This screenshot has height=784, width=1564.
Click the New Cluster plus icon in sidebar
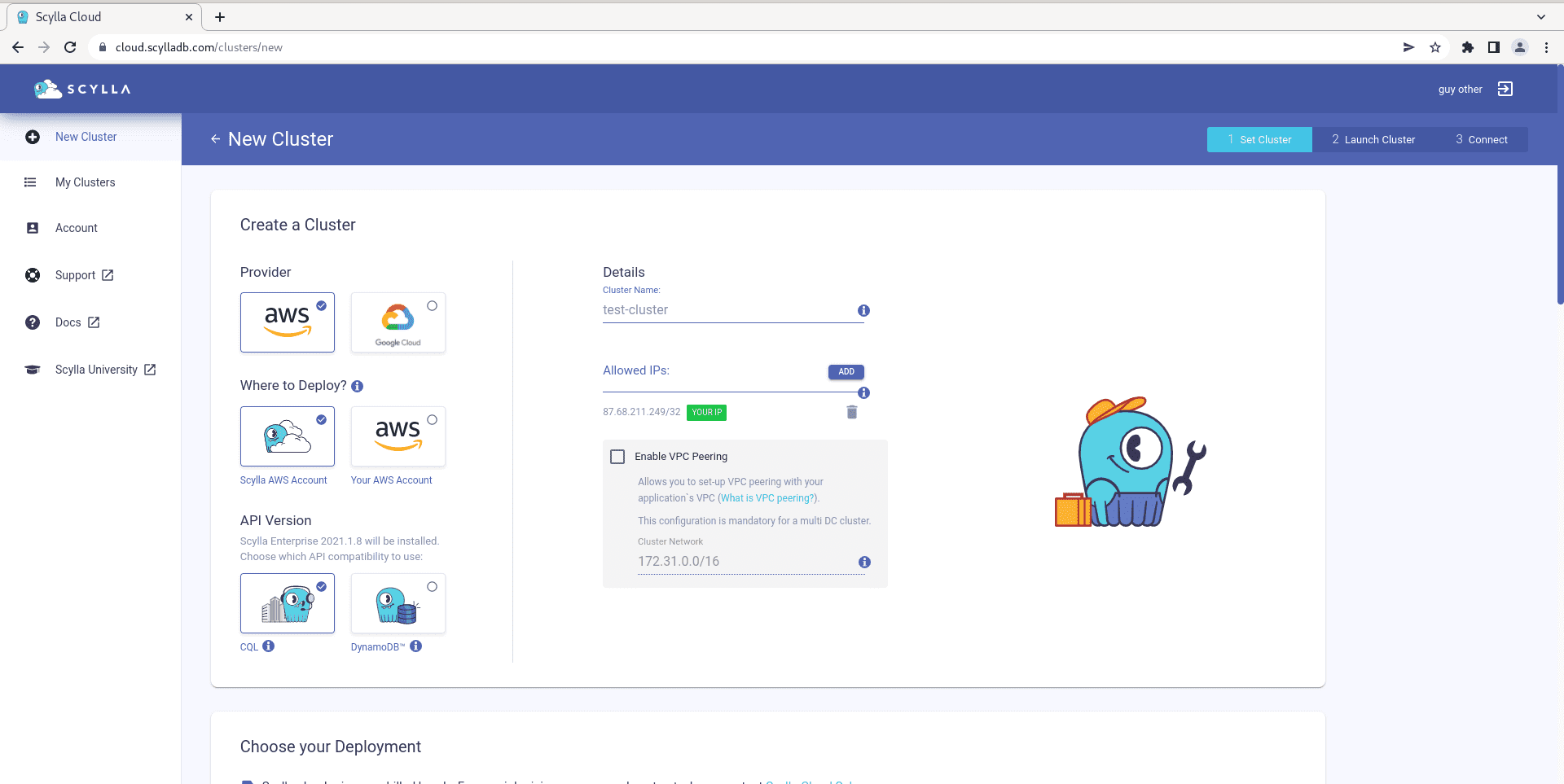tap(33, 137)
